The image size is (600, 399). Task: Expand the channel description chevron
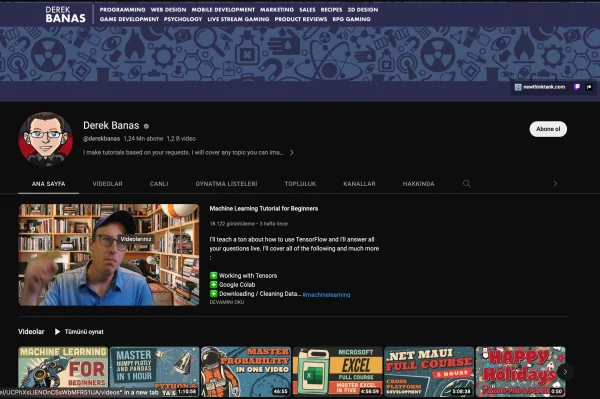292,153
